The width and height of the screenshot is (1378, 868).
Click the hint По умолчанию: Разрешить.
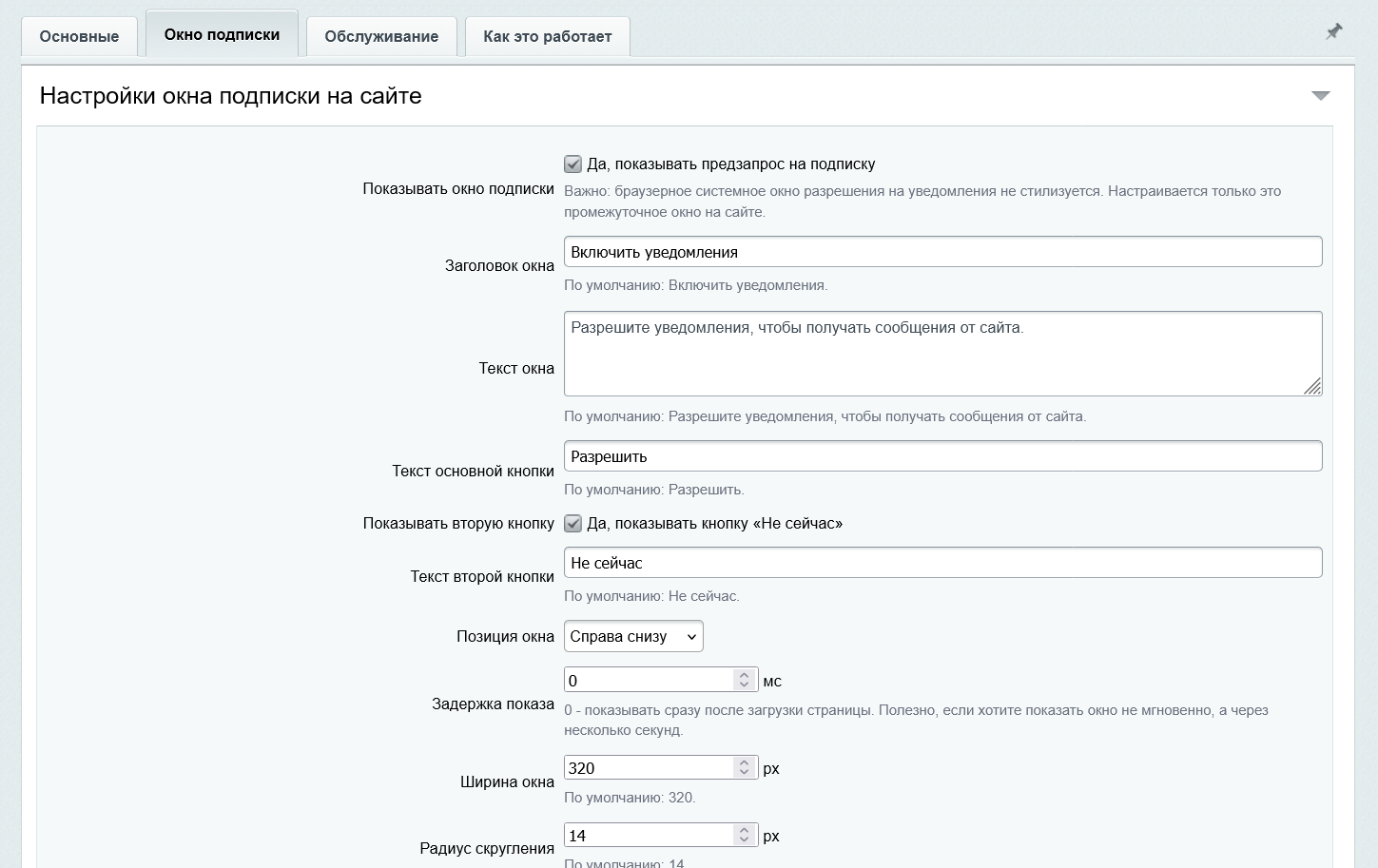(x=654, y=490)
